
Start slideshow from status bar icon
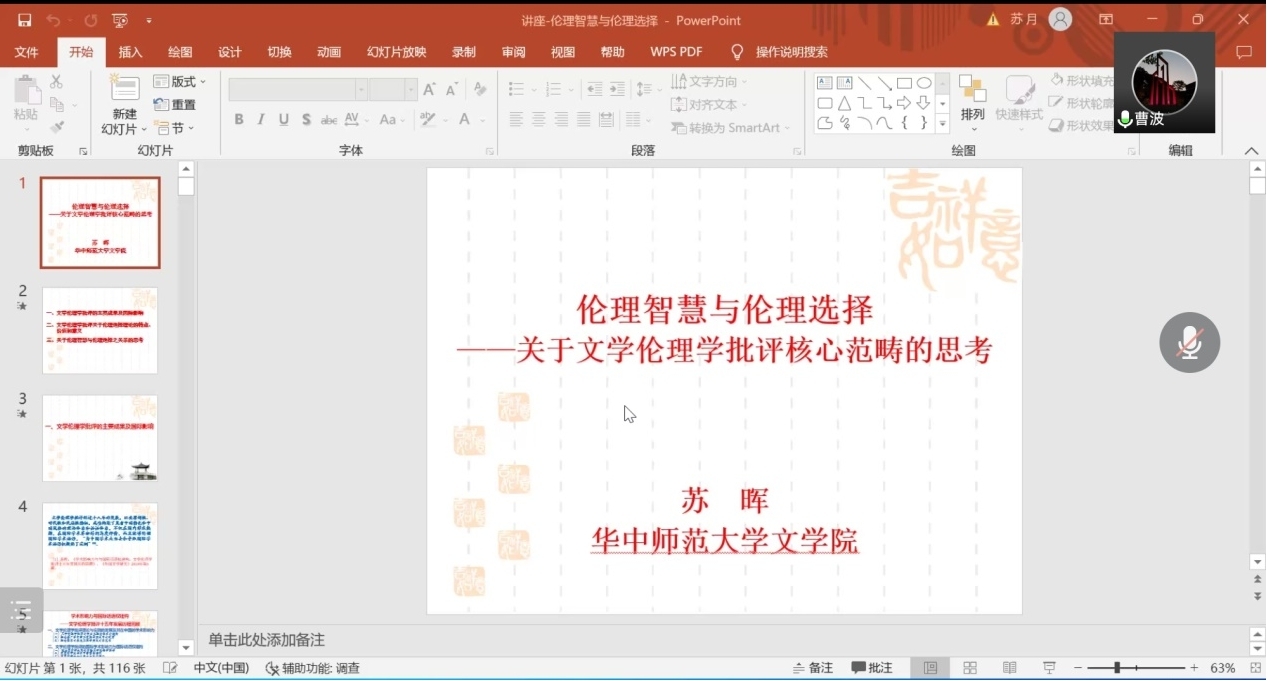click(x=1049, y=668)
